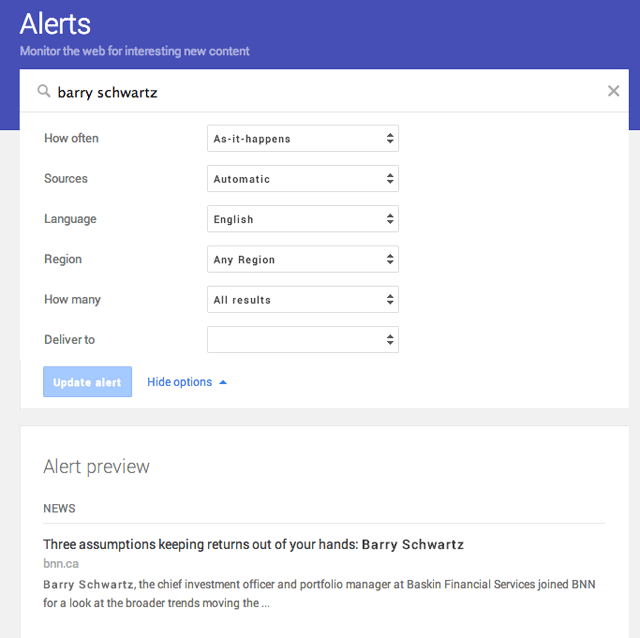This screenshot has width=640, height=638.
Task: Expand the Sources dropdown set to Automatic
Action: (302, 179)
